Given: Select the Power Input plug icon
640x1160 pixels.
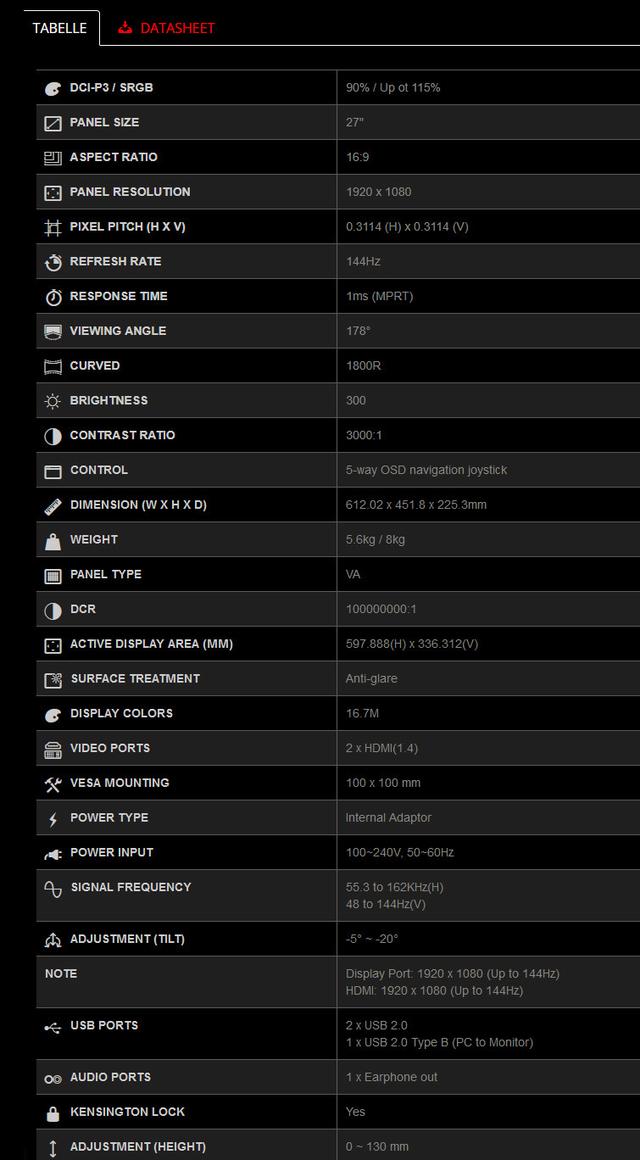Looking at the screenshot, I should pos(53,852).
